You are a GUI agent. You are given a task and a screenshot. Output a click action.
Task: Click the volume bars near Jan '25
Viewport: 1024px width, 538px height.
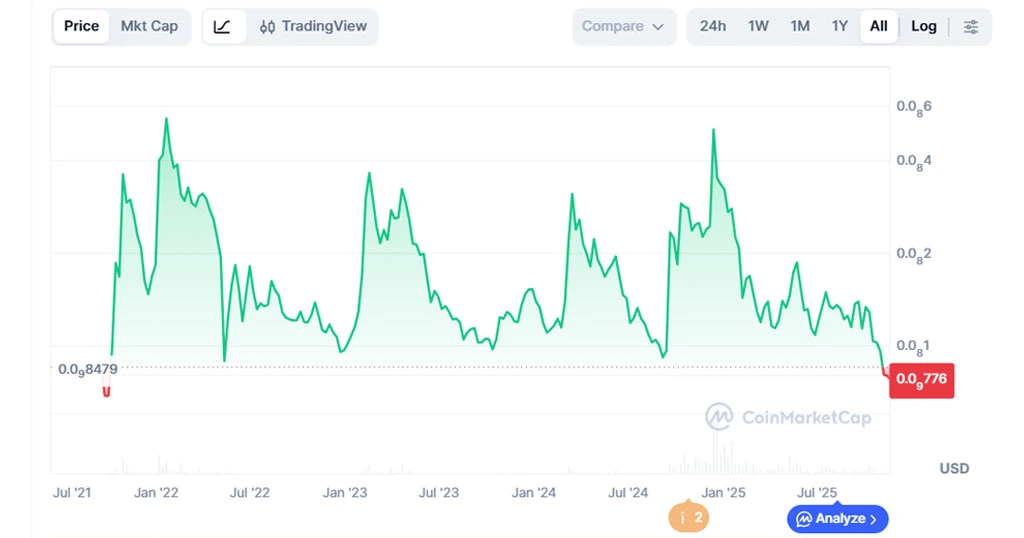click(x=714, y=455)
